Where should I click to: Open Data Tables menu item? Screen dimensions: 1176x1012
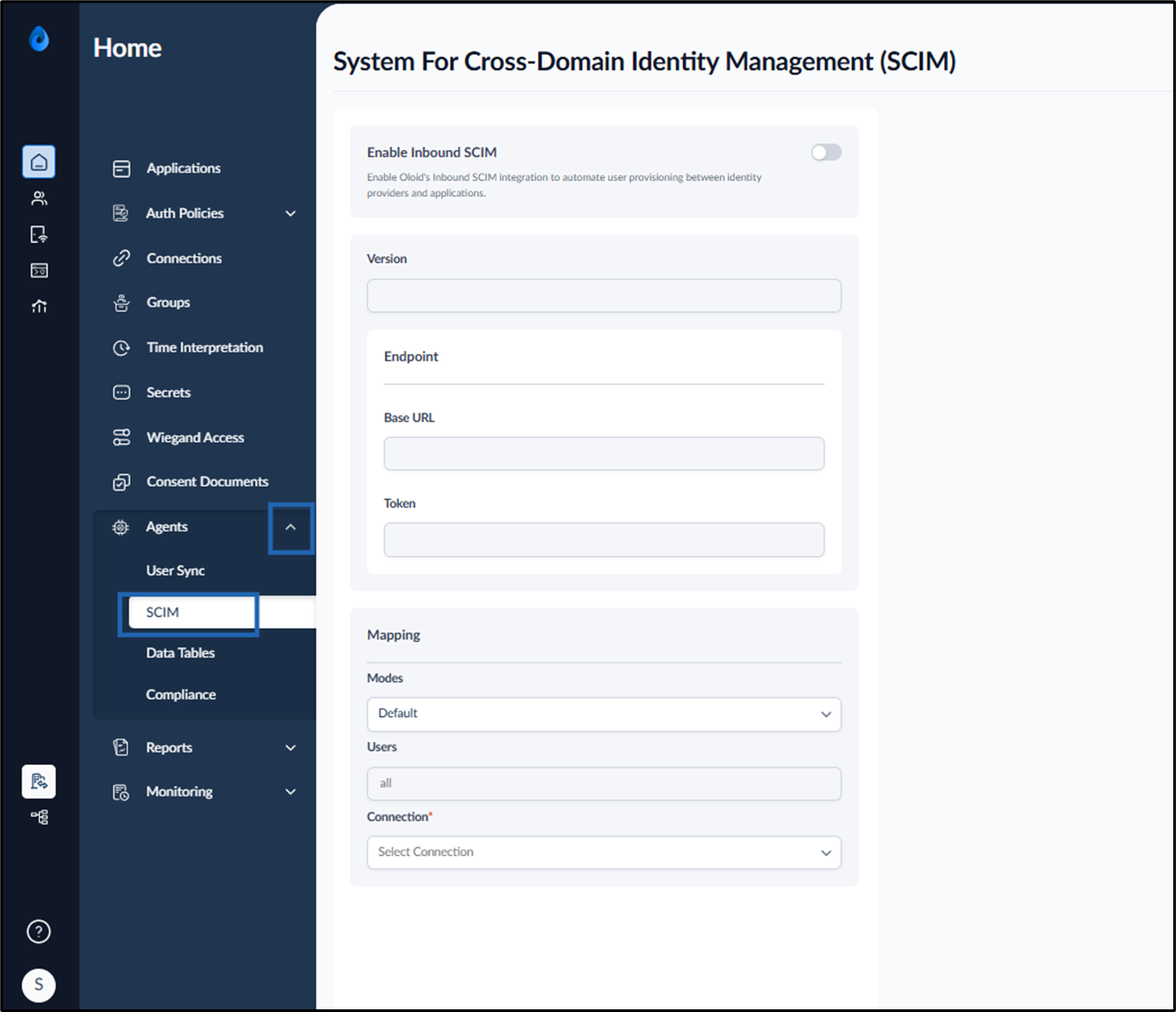click(181, 653)
